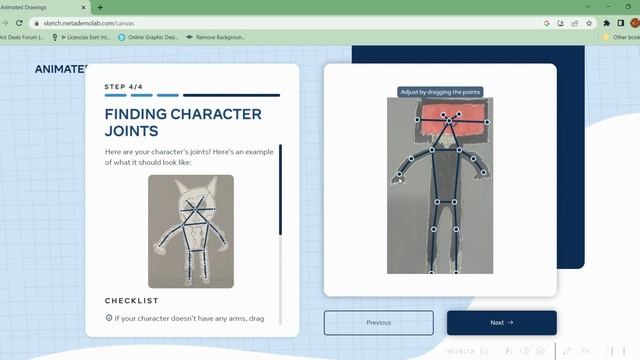The width and height of the screenshot is (640, 360).
Task: Click the first step progress segment
Action: pos(116,95)
